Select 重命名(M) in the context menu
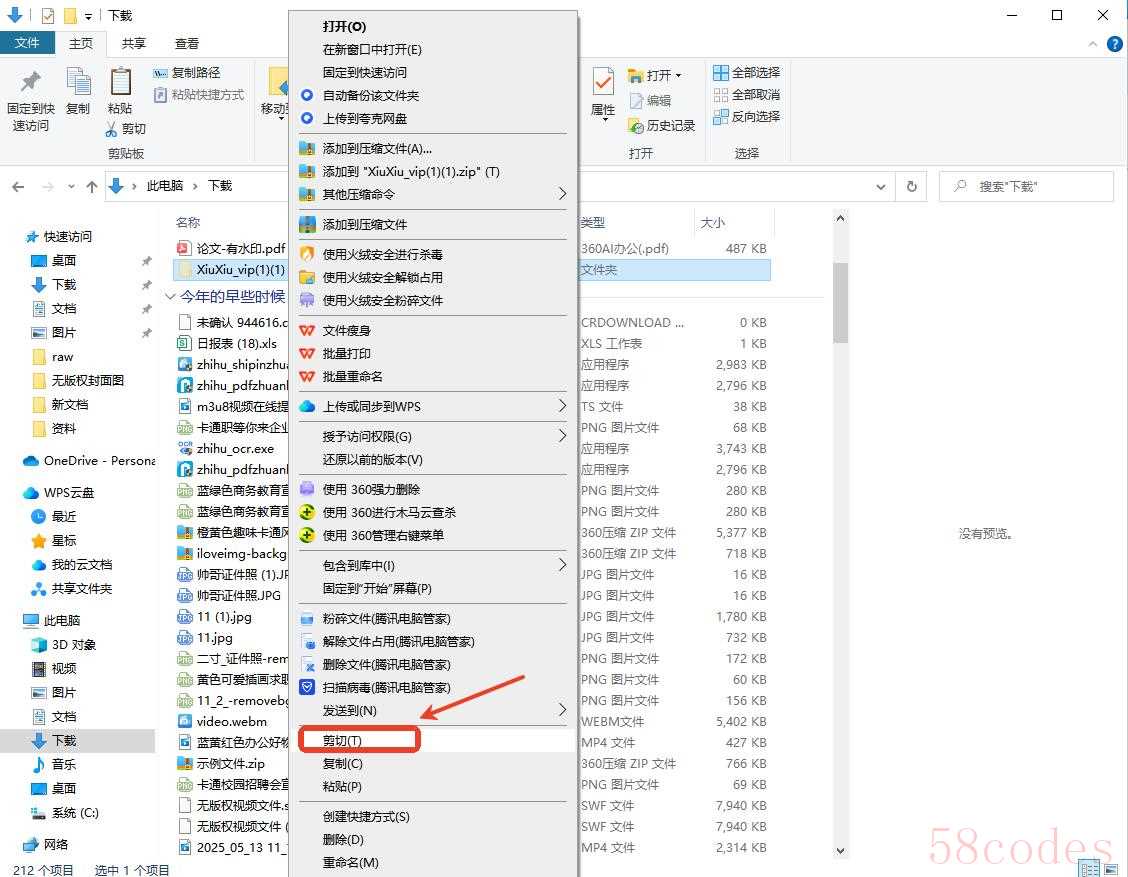The image size is (1128, 877). pos(350,862)
